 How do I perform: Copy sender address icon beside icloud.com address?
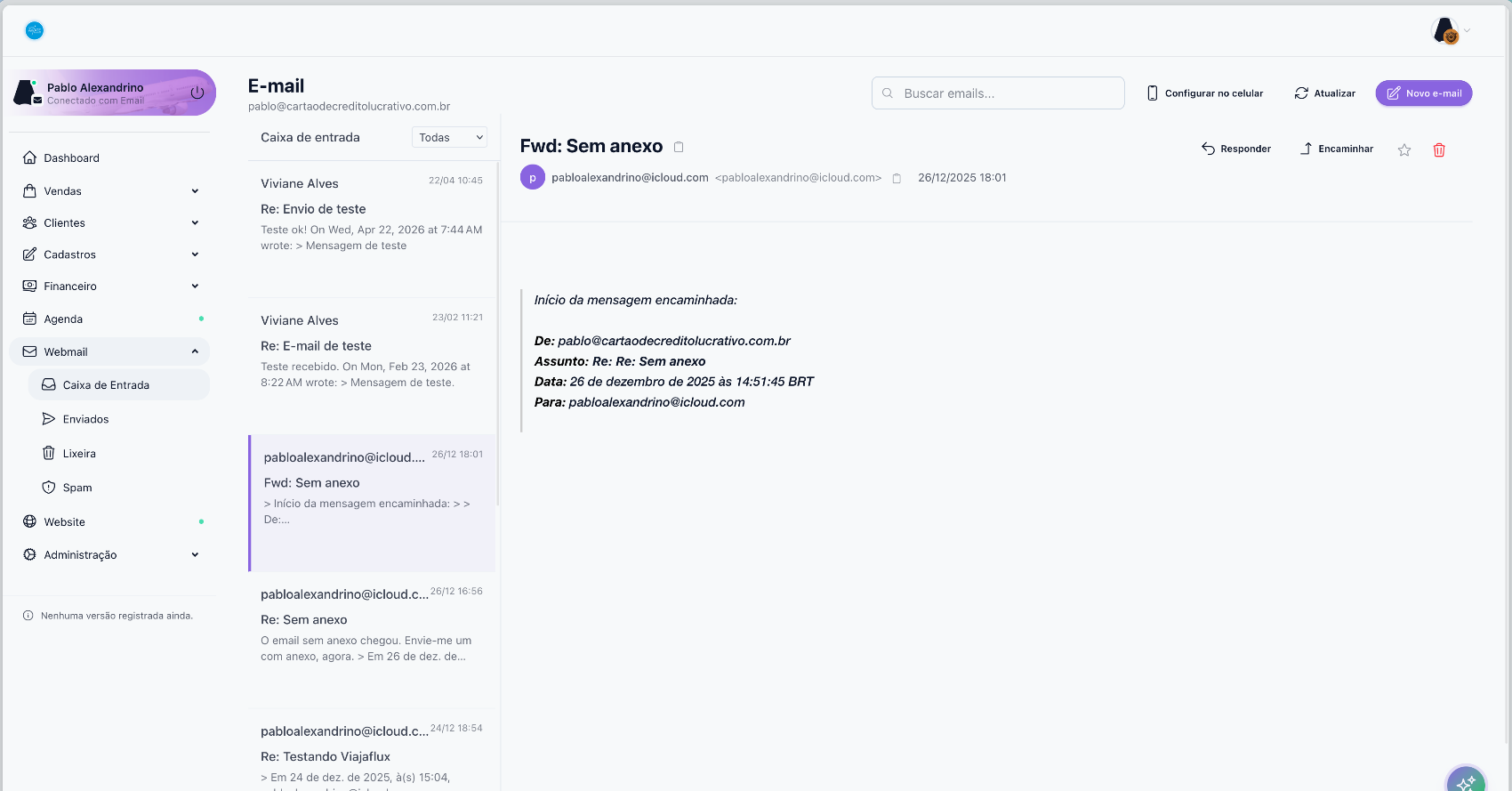(897, 178)
